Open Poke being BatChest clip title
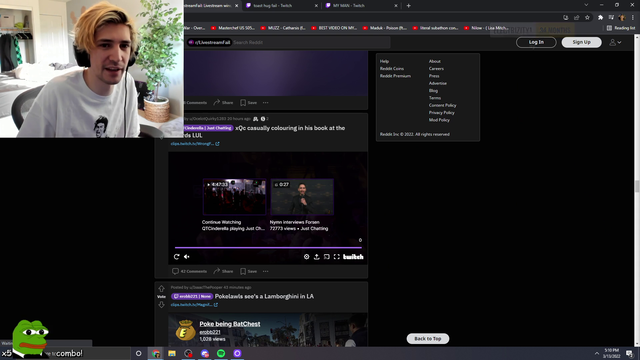Viewport: 640px width, 360px height. (230, 324)
